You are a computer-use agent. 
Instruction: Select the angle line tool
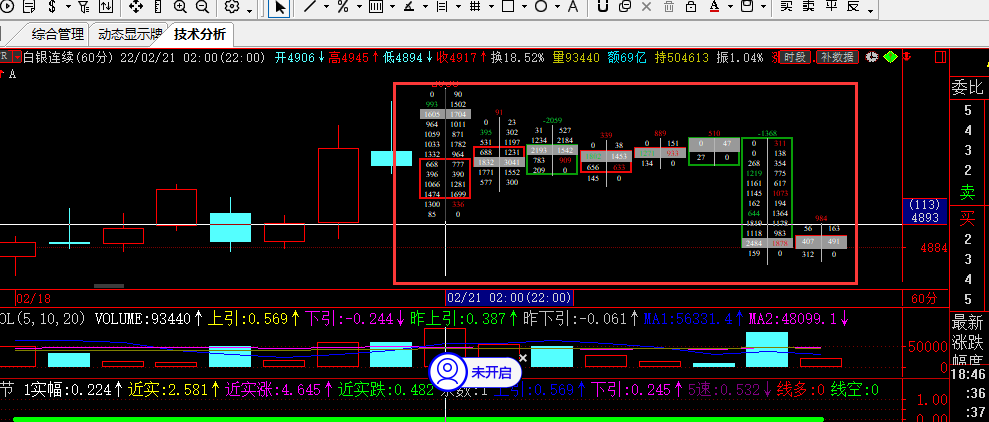click(409, 7)
